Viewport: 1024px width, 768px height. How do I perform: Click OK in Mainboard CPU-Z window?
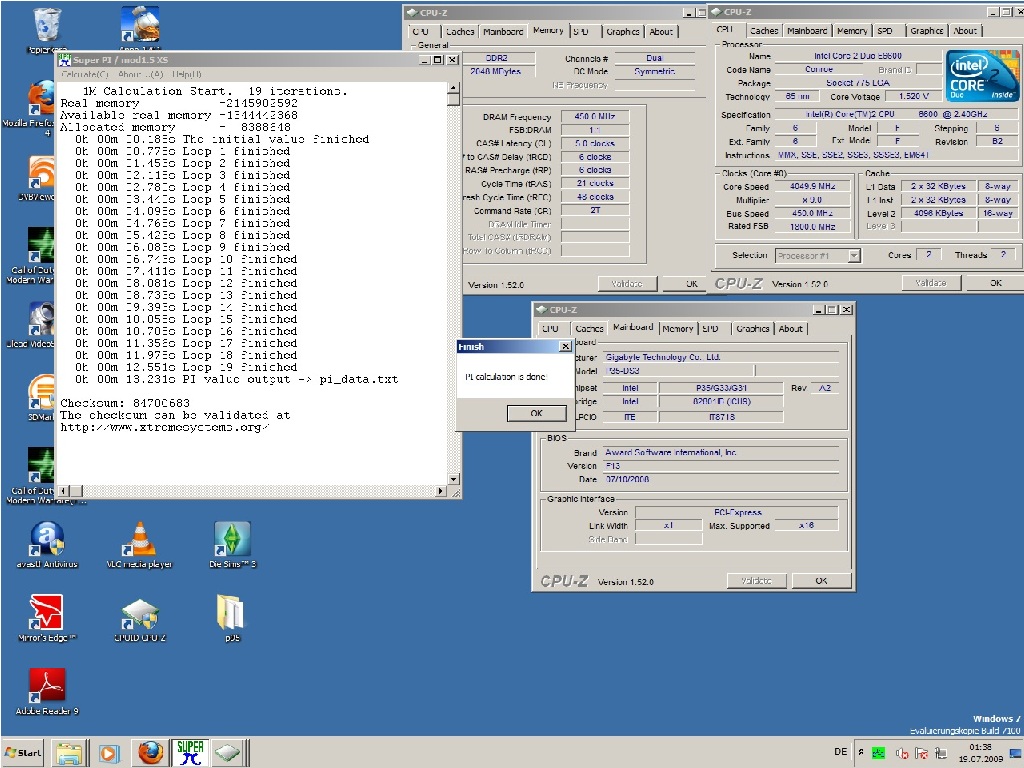point(821,581)
